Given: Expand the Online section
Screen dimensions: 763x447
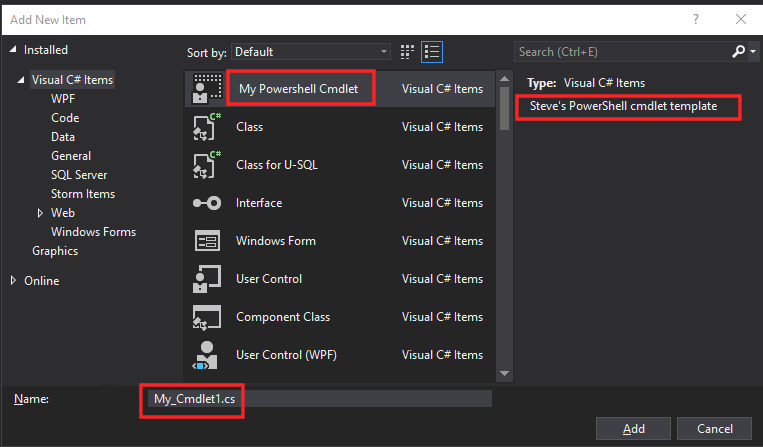Looking at the screenshot, I should pos(13,281).
